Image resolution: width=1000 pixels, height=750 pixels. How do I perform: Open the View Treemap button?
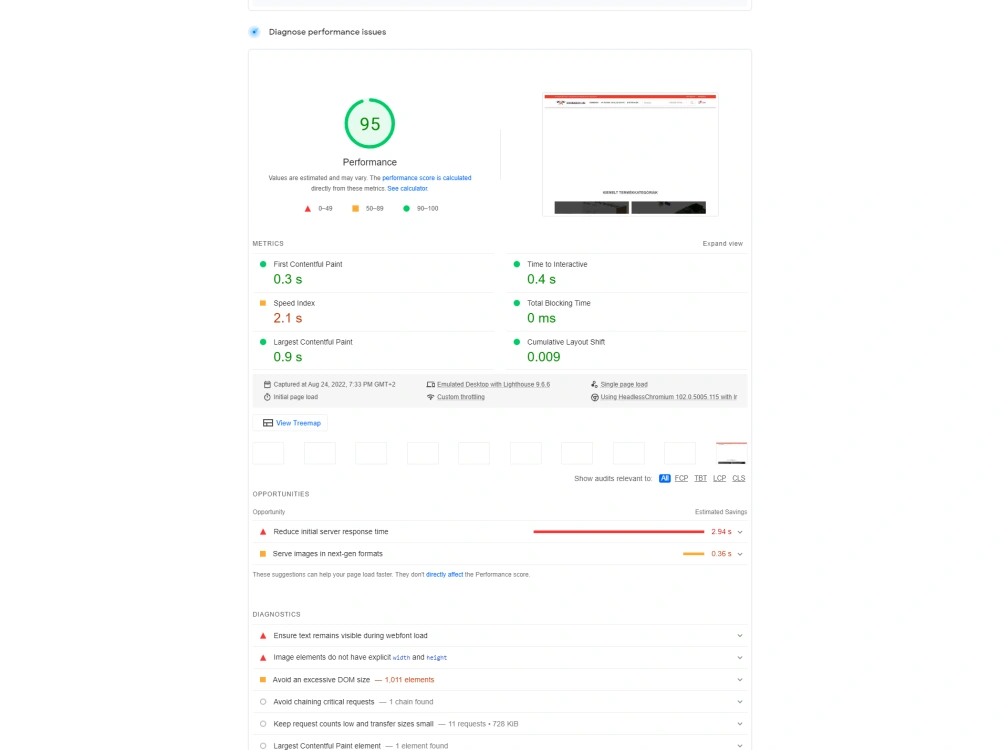click(291, 423)
